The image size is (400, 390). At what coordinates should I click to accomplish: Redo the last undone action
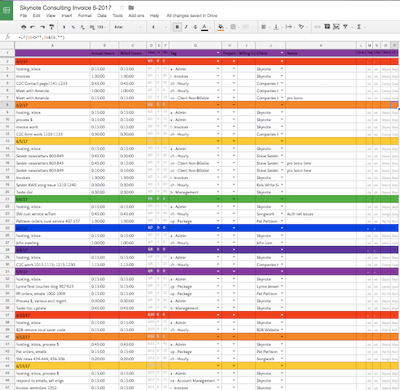(42, 27)
